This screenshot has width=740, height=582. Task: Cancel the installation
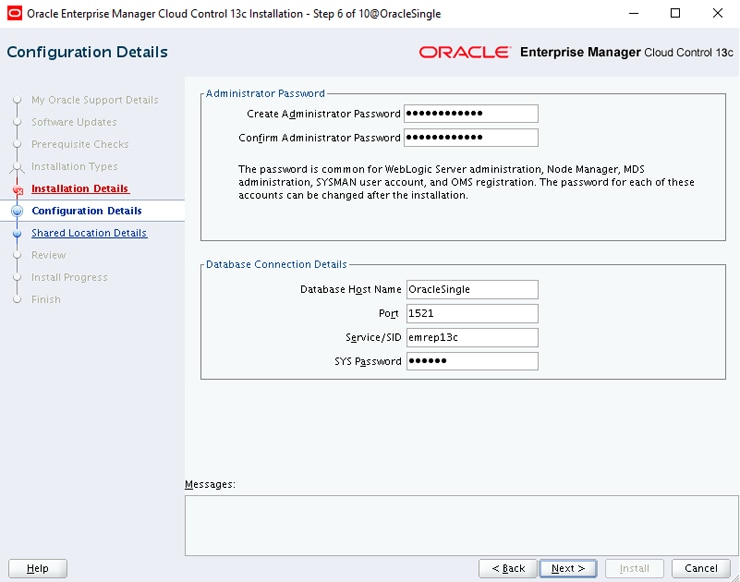click(x=701, y=568)
